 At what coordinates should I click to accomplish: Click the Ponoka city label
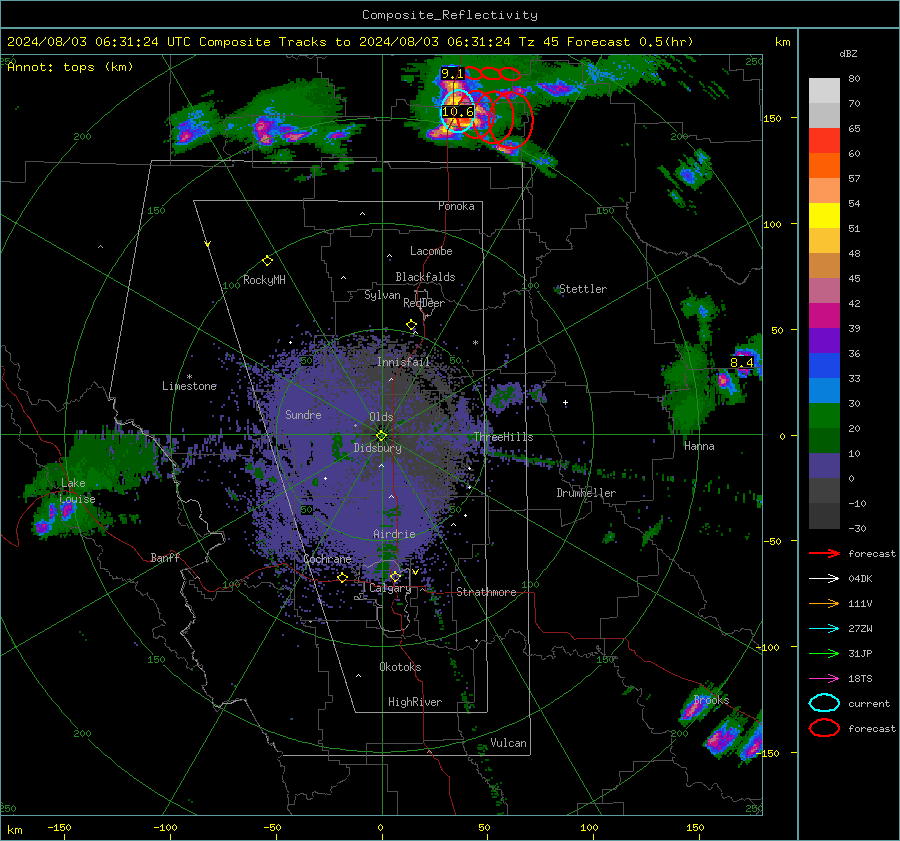(x=456, y=206)
